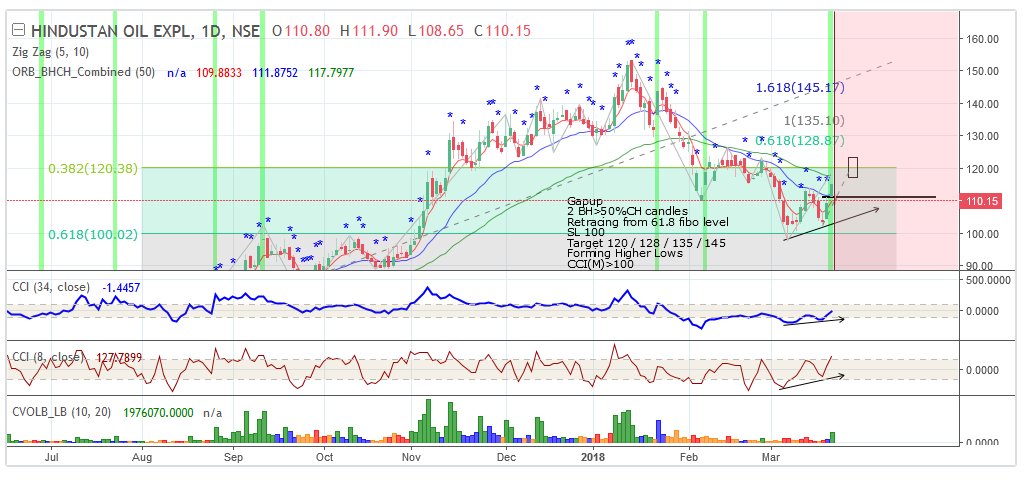This screenshot has height=482, width=1024.
Task: Click the Jul label on time axis
Action: (x=50, y=457)
